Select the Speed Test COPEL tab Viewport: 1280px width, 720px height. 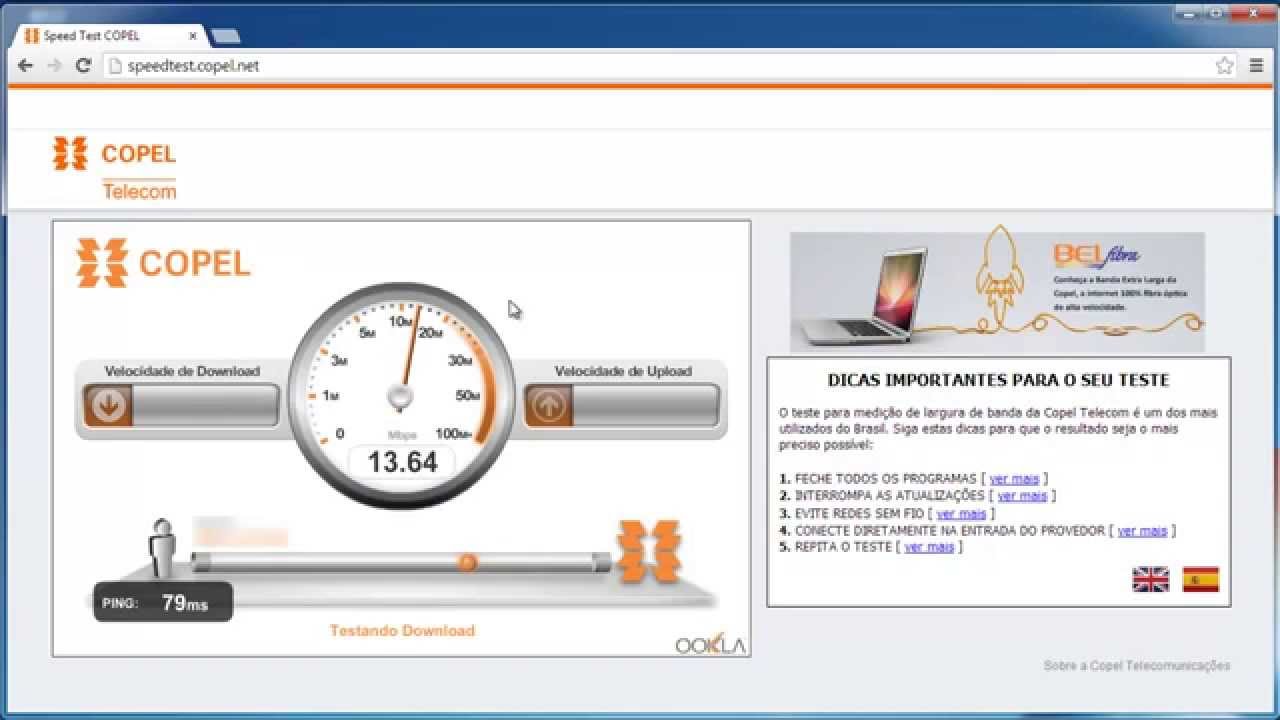coord(109,36)
